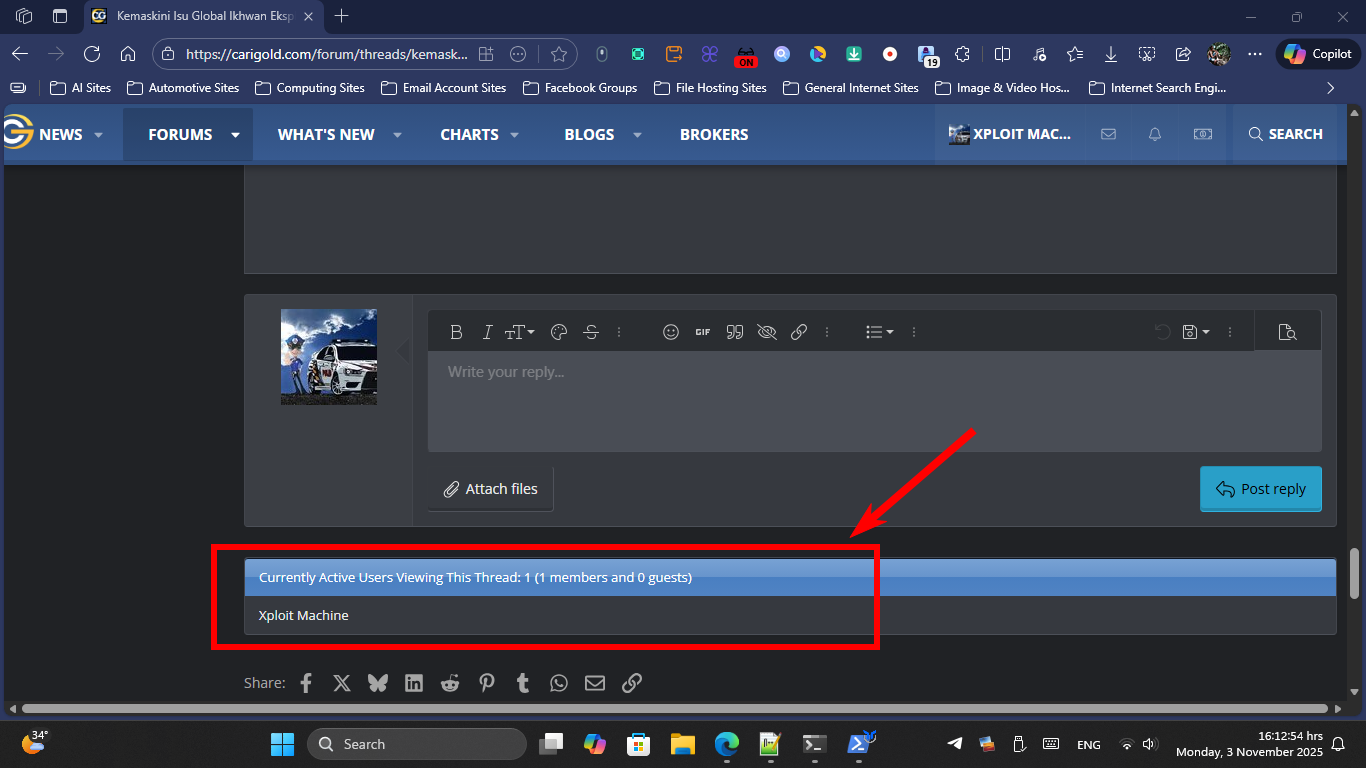This screenshot has width=1366, height=768.
Task: Open the text color palette tool
Action: (x=559, y=332)
